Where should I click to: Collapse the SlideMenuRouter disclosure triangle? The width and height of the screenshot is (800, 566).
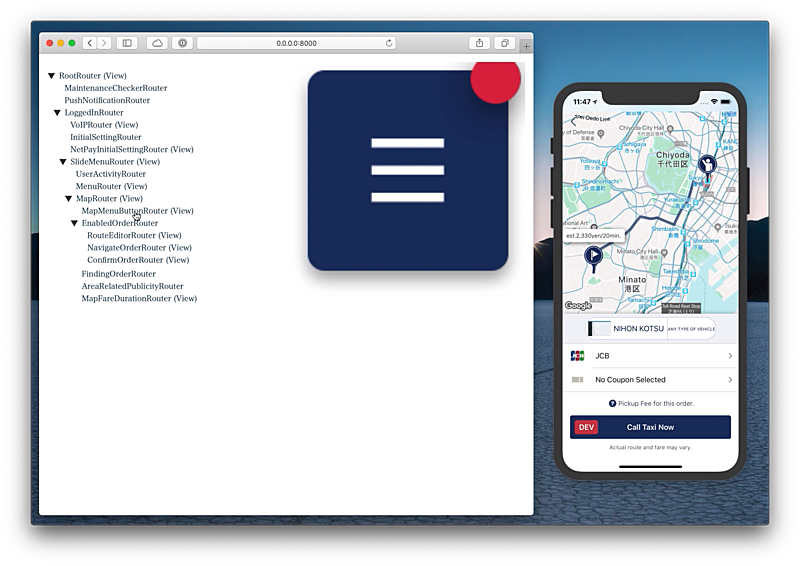coord(63,161)
